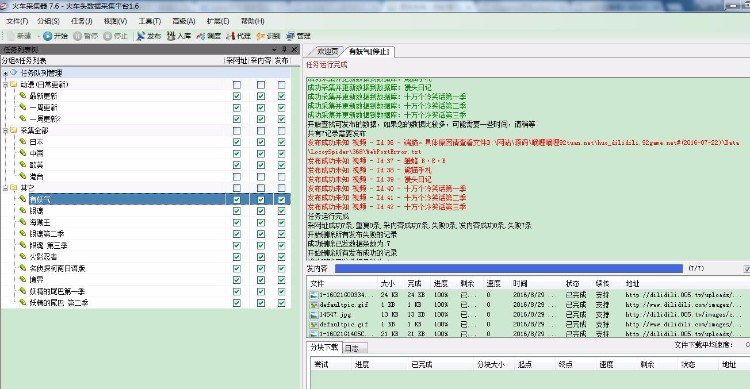Select the 名侦探柯南日语版 task row
Image resolution: width=750 pixels, height=389 pixels.
click(145, 268)
